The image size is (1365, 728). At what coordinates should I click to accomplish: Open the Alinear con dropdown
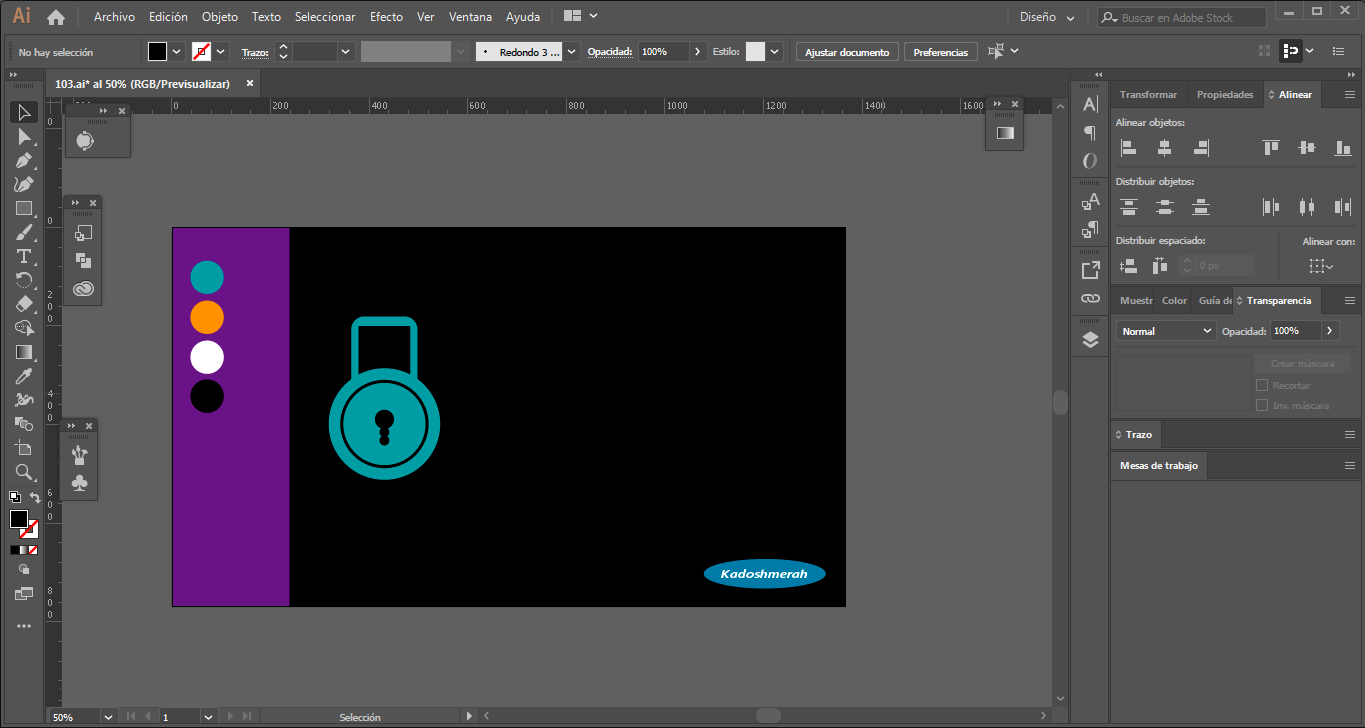(x=1321, y=266)
